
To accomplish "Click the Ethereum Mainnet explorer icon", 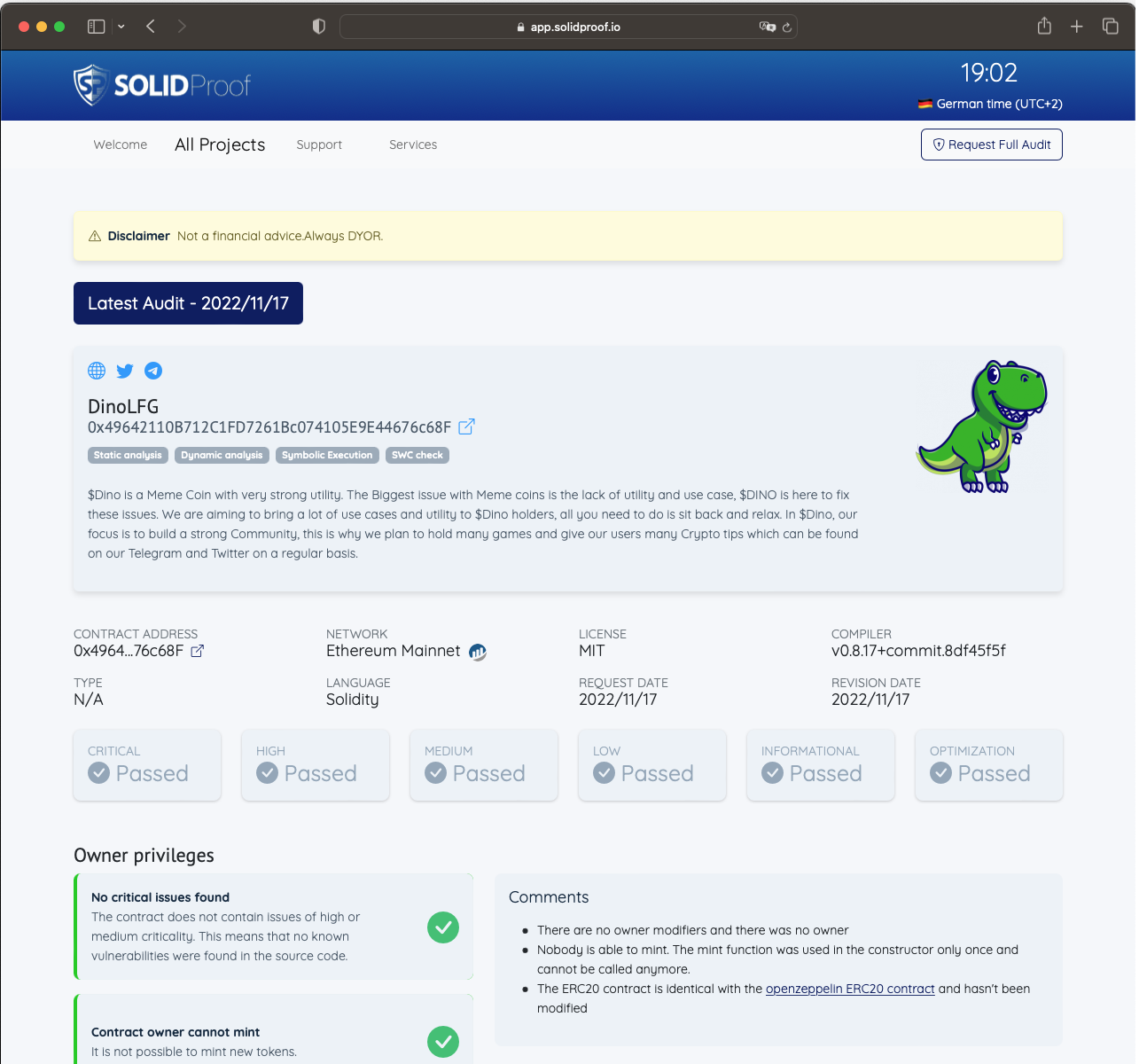I will [x=478, y=652].
